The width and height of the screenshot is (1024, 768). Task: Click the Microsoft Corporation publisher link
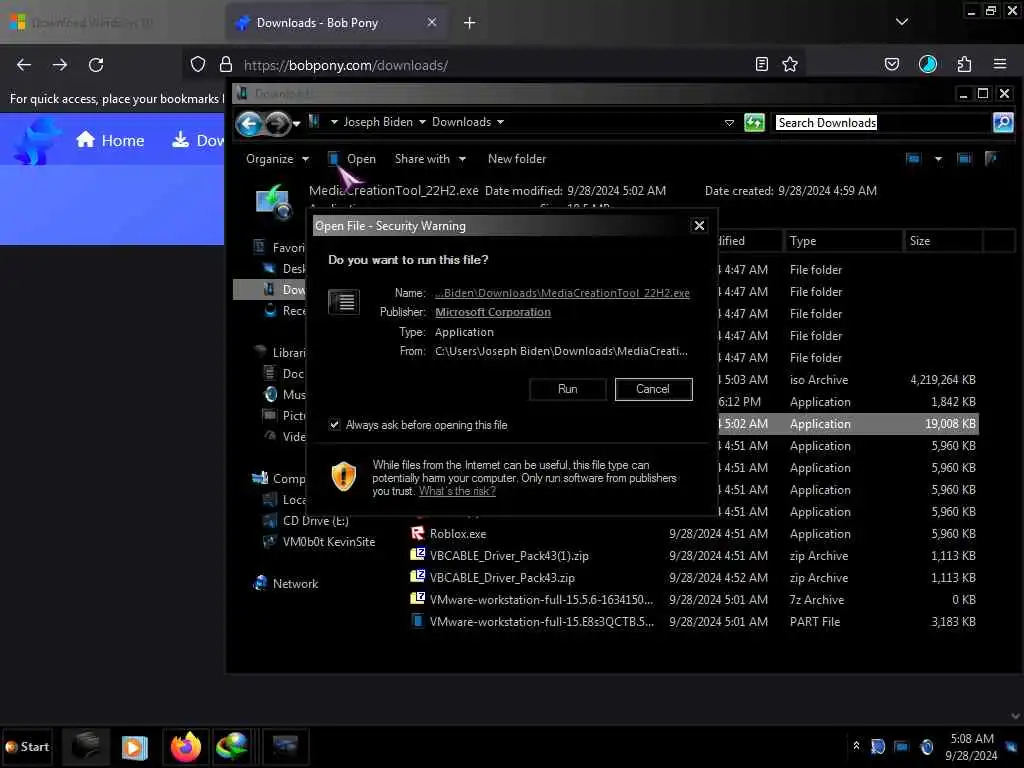point(493,312)
